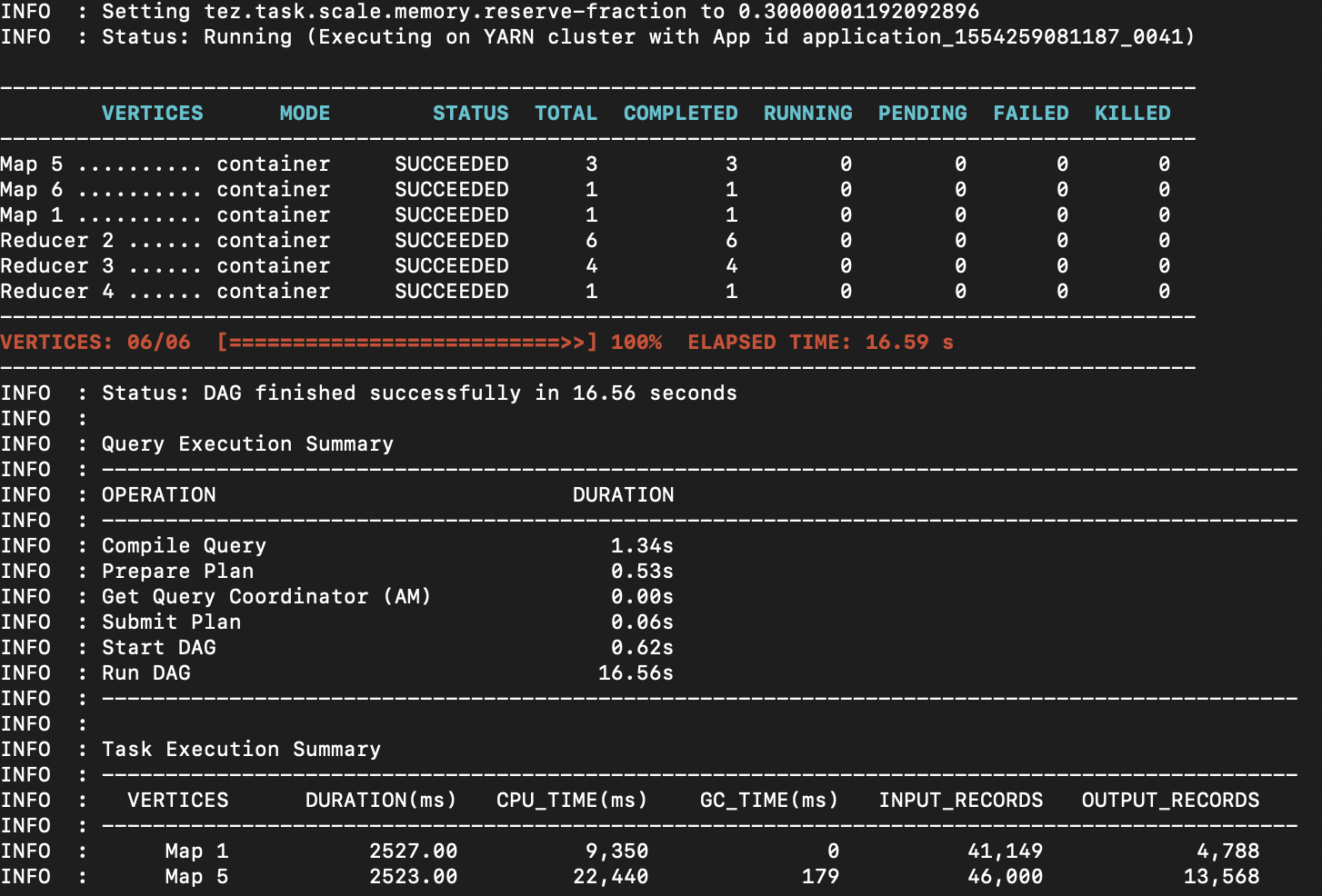The width and height of the screenshot is (1322, 896).
Task: Click the VERTICES column header
Action: pos(152,113)
